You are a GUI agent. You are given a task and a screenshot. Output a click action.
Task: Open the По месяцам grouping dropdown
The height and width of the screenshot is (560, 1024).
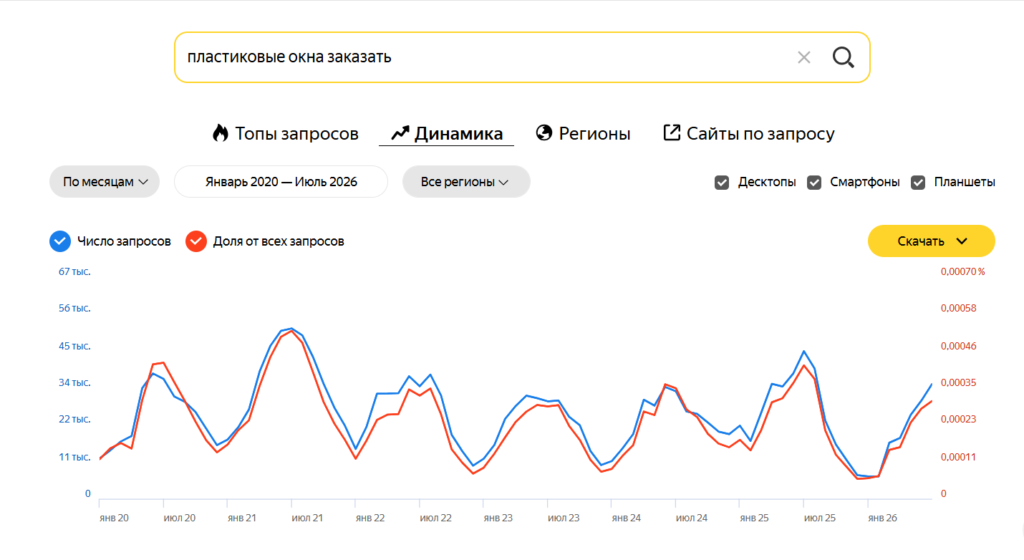(104, 181)
